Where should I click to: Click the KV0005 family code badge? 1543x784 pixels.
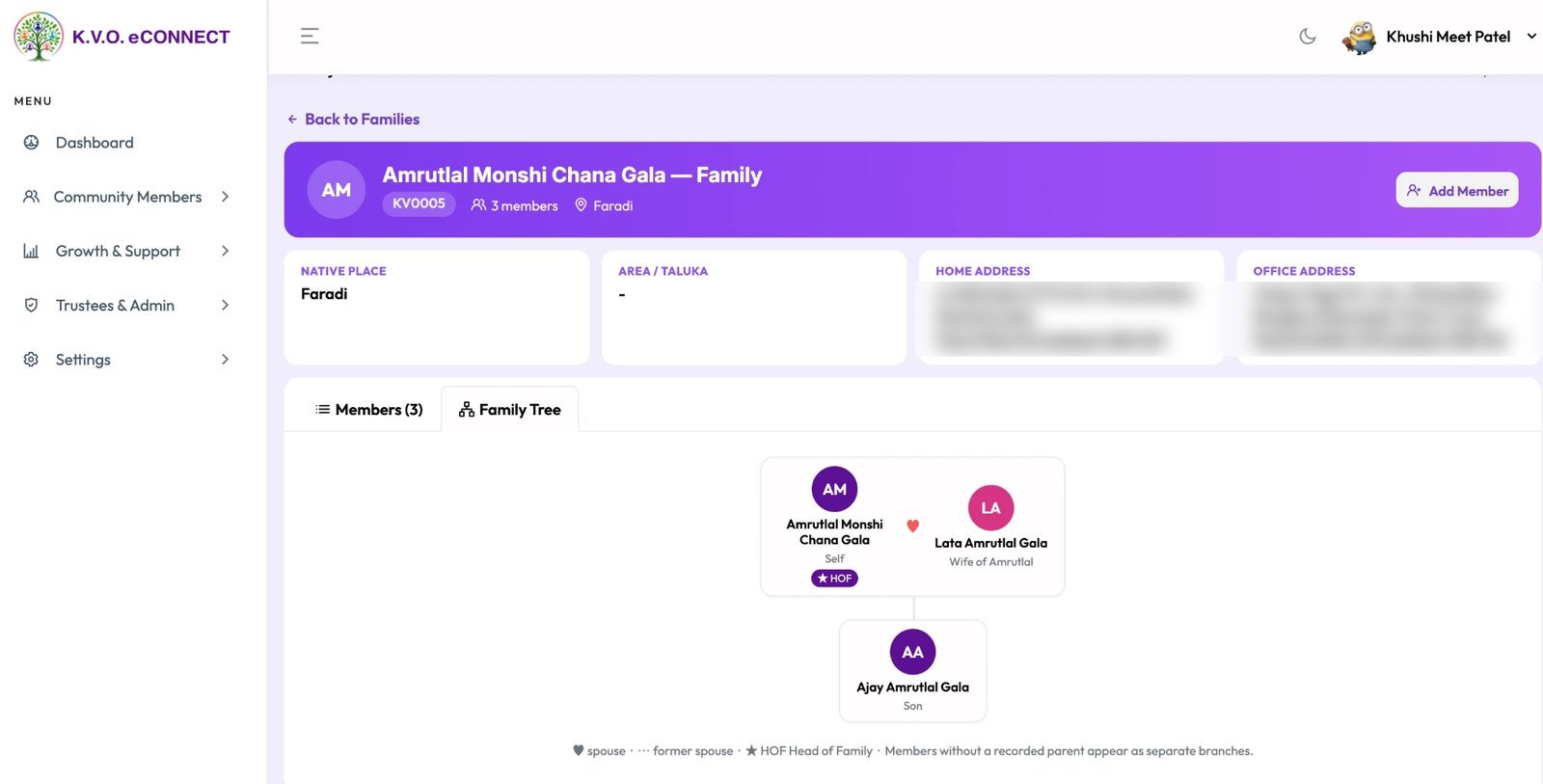click(419, 203)
